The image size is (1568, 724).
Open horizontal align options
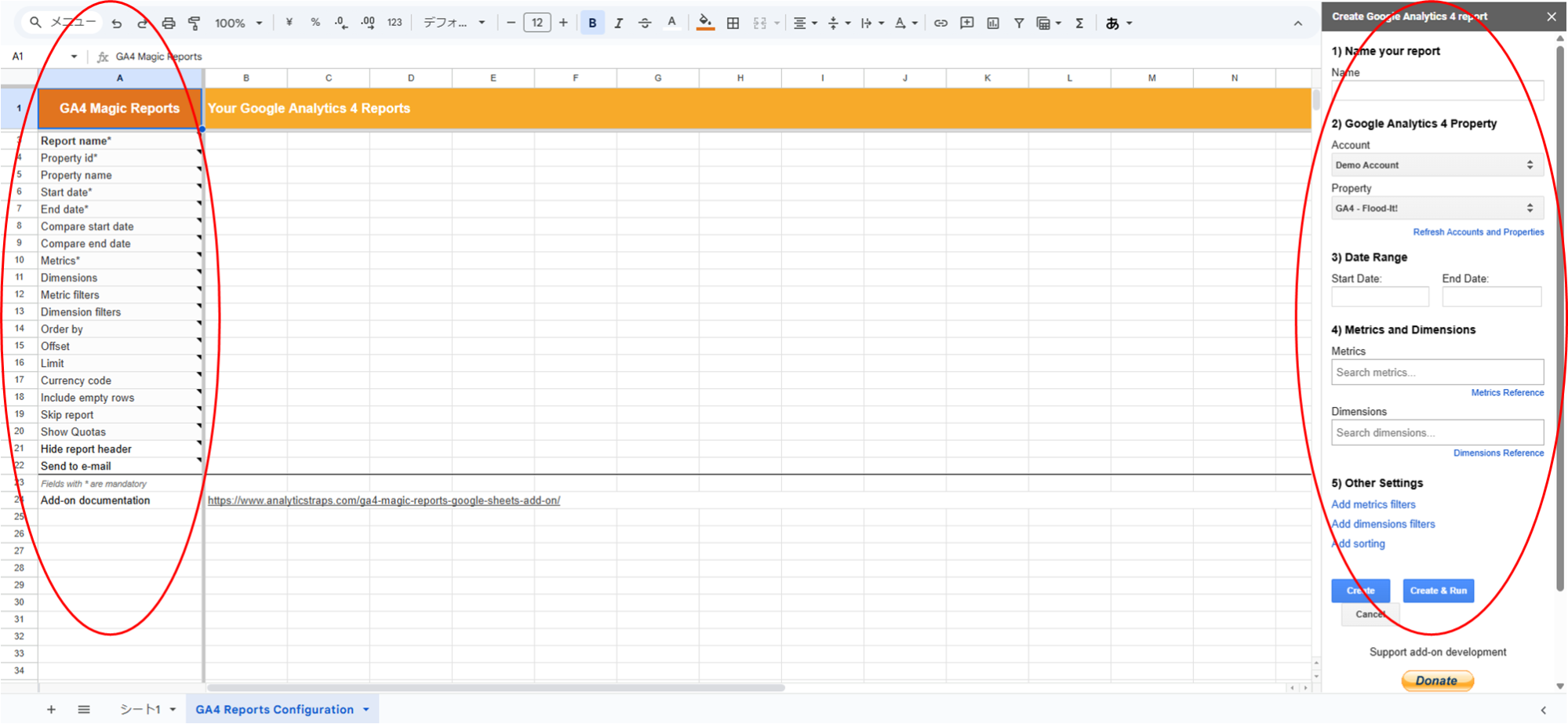pyautogui.click(x=805, y=23)
